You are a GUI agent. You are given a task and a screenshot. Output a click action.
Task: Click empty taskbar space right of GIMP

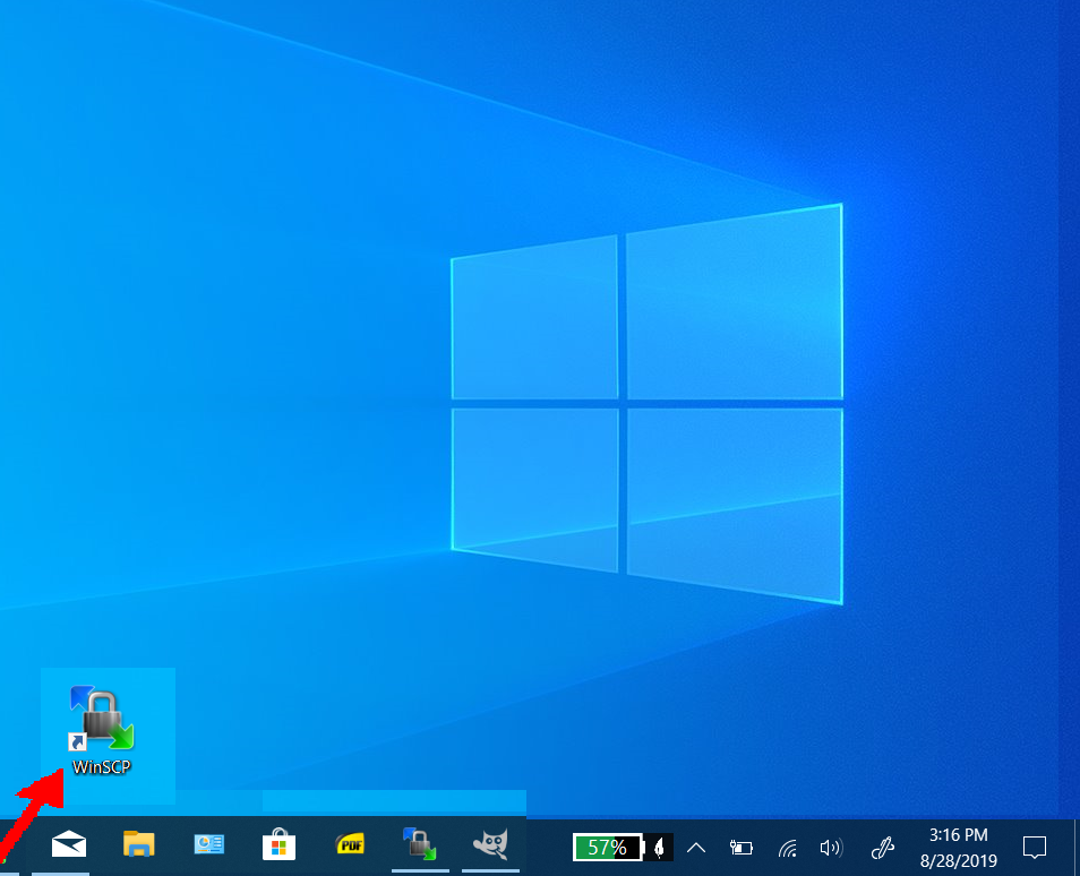tap(545, 848)
